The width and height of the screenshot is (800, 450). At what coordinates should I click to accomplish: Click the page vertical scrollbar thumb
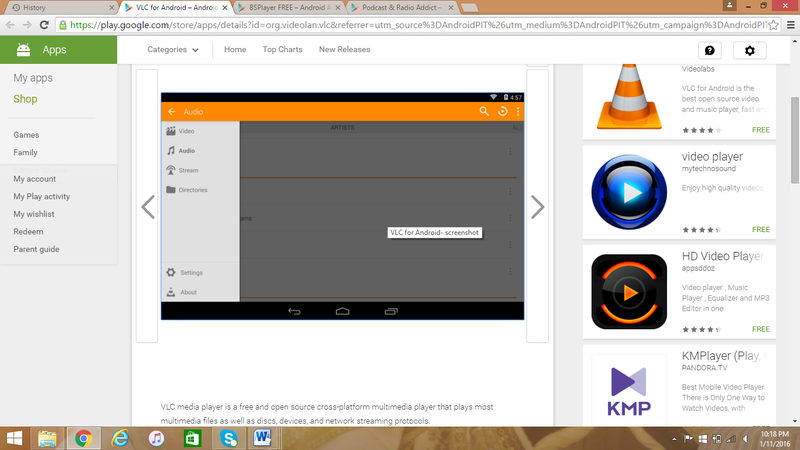[795, 140]
